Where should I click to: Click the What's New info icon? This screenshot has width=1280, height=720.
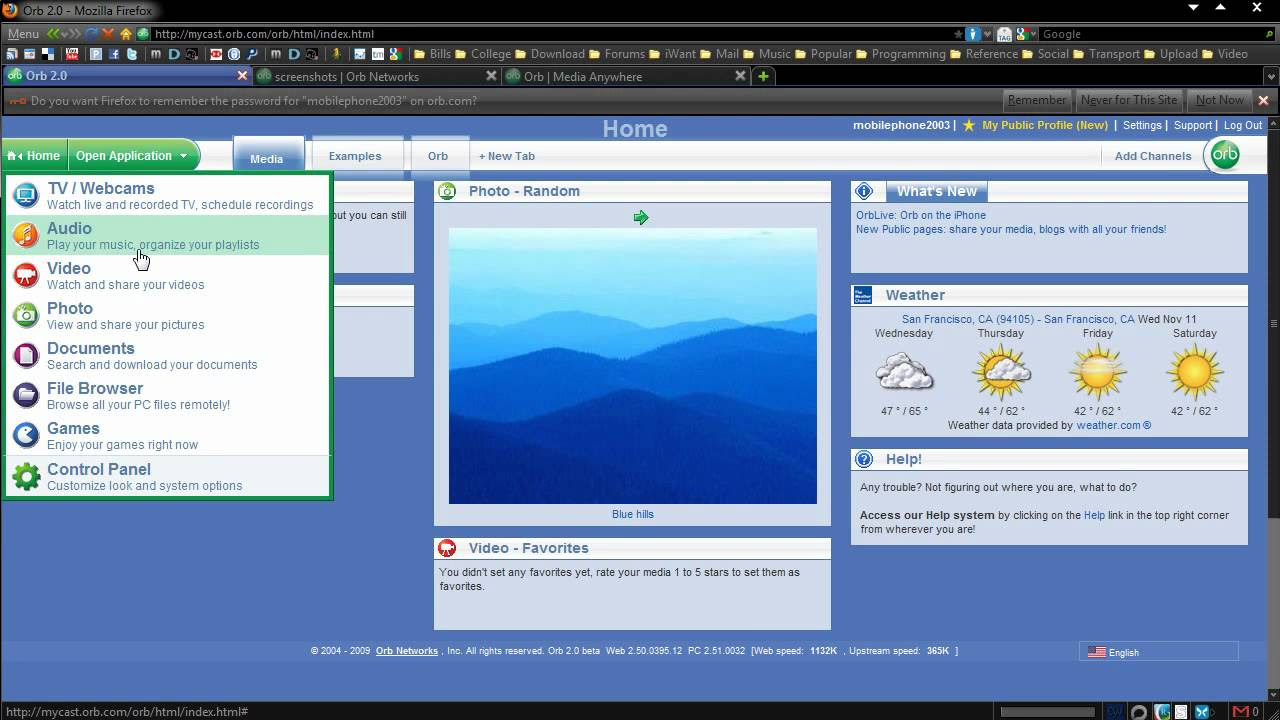click(864, 191)
